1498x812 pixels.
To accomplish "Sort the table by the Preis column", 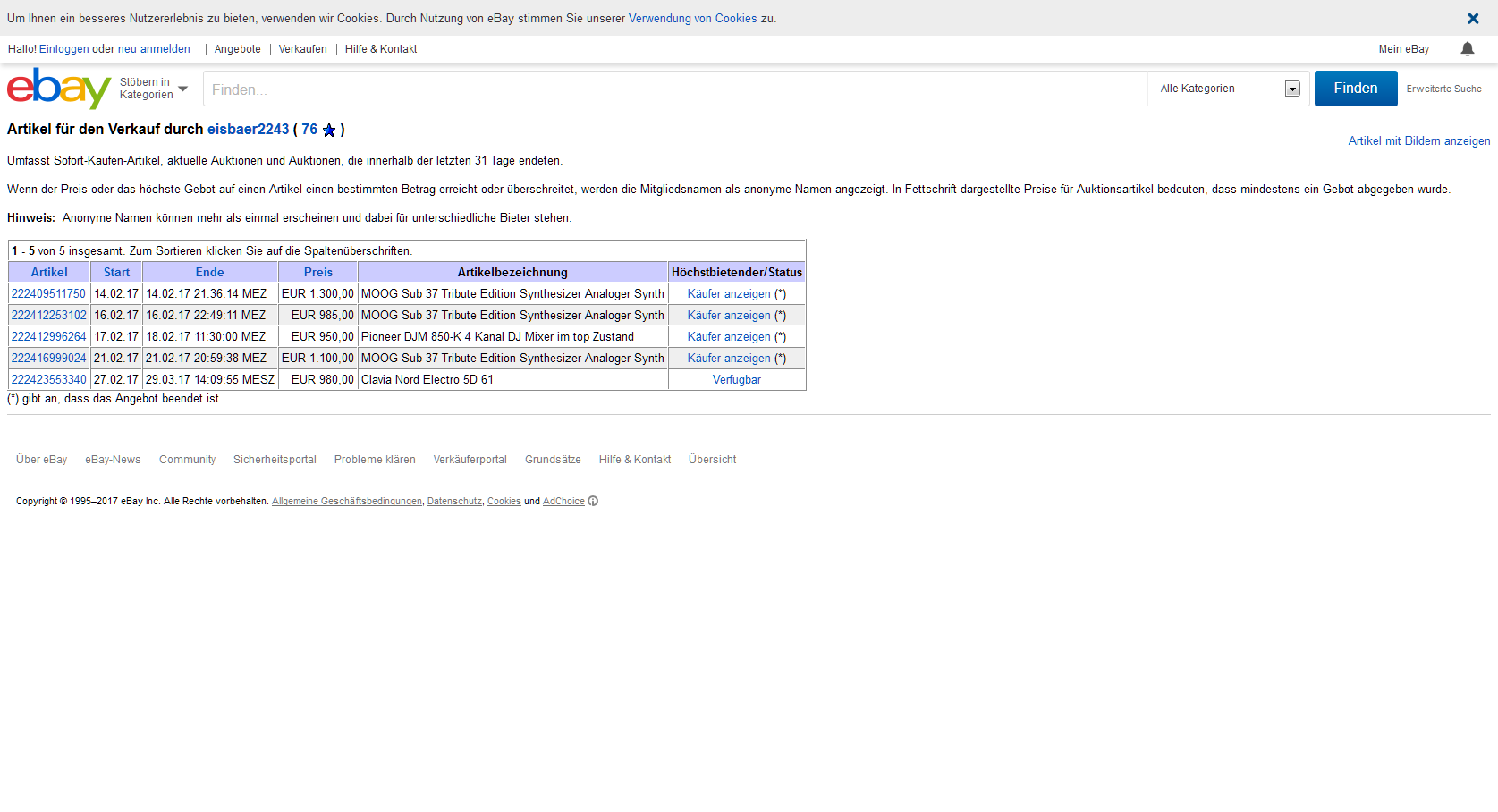I will (x=317, y=273).
